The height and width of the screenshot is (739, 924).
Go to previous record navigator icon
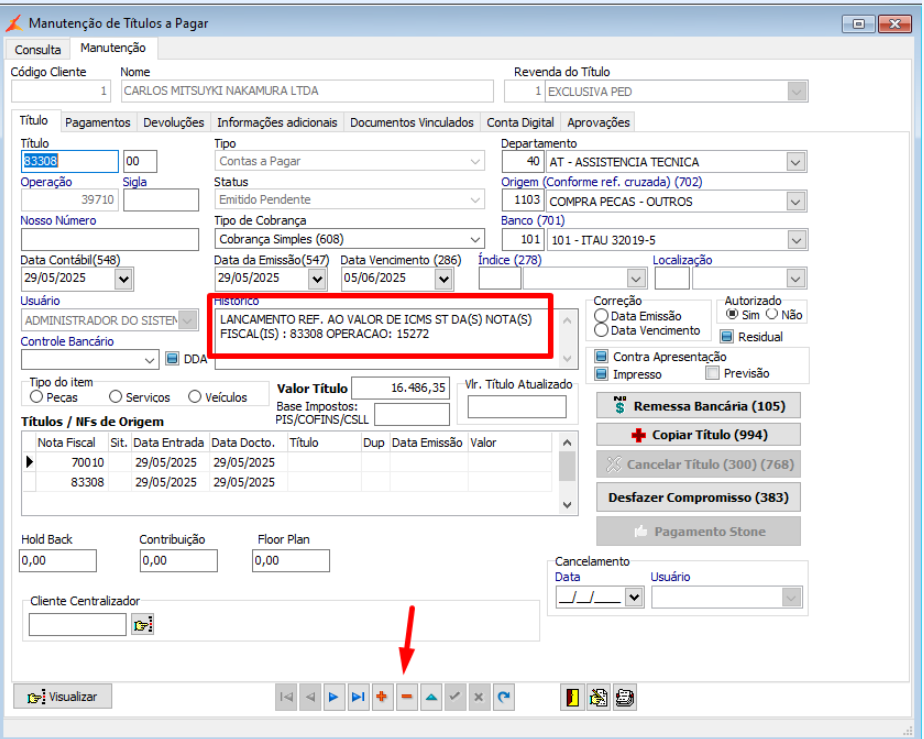[x=310, y=697]
